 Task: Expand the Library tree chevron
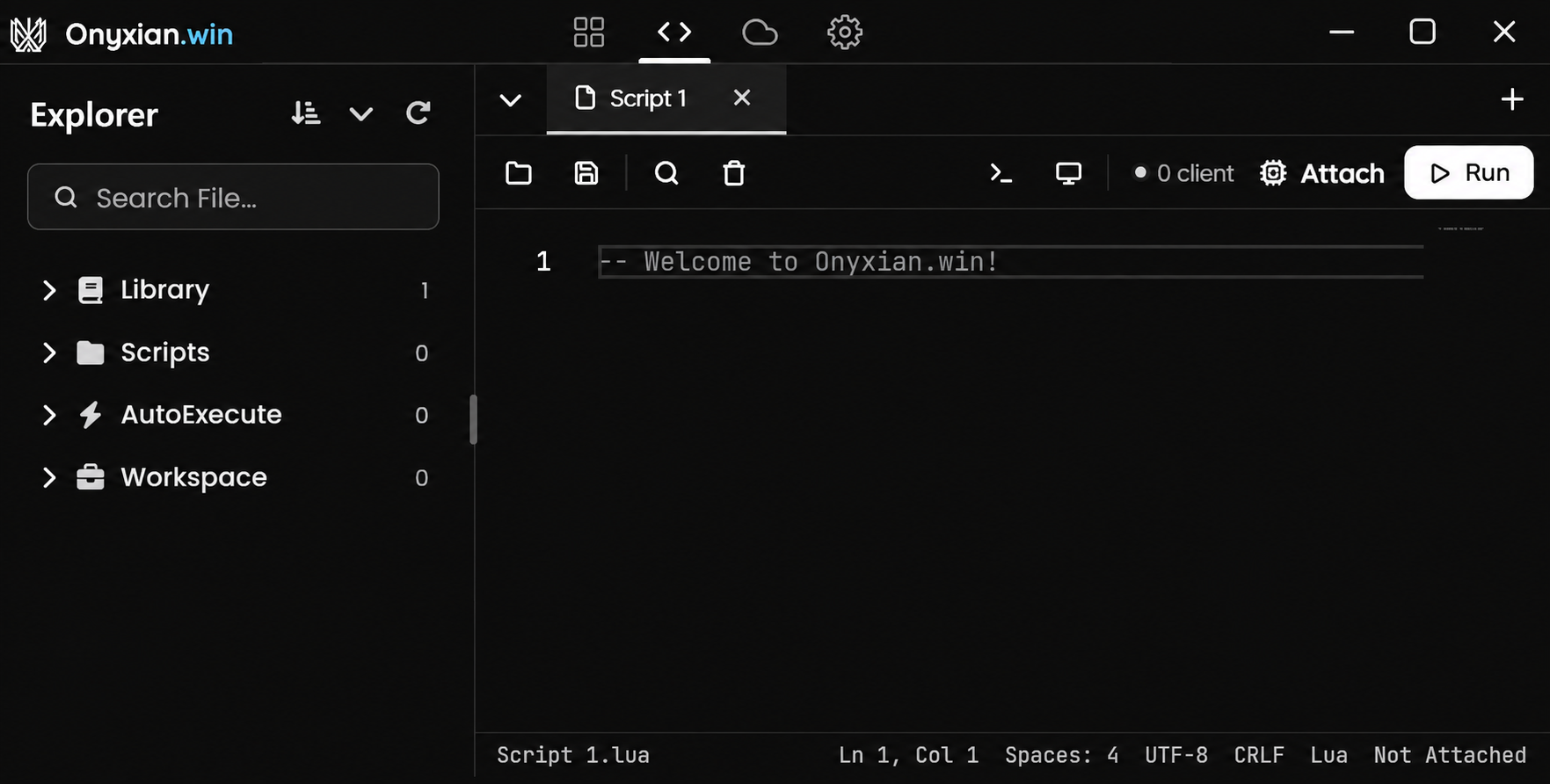(x=49, y=290)
